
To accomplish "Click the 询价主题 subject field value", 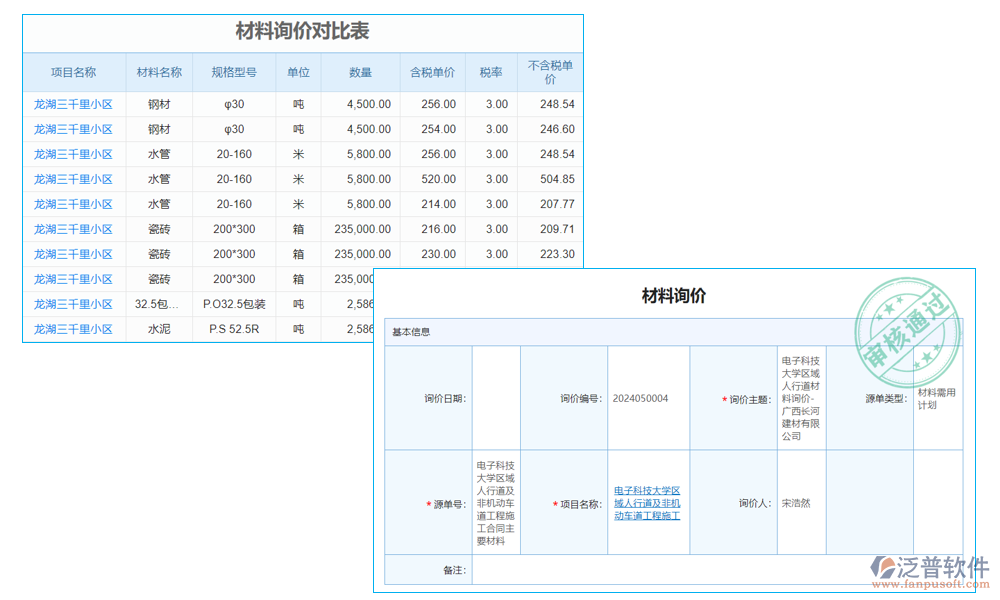I will pyautogui.click(x=799, y=397).
